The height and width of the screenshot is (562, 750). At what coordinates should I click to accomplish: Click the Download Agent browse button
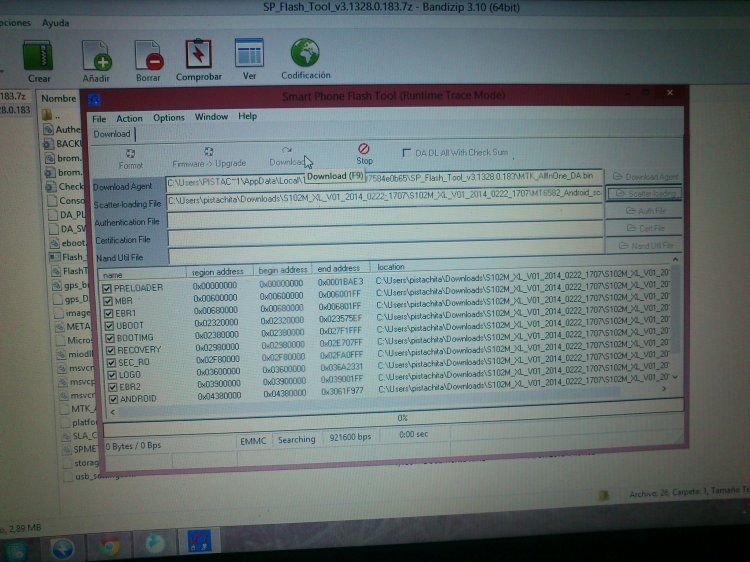[645, 177]
